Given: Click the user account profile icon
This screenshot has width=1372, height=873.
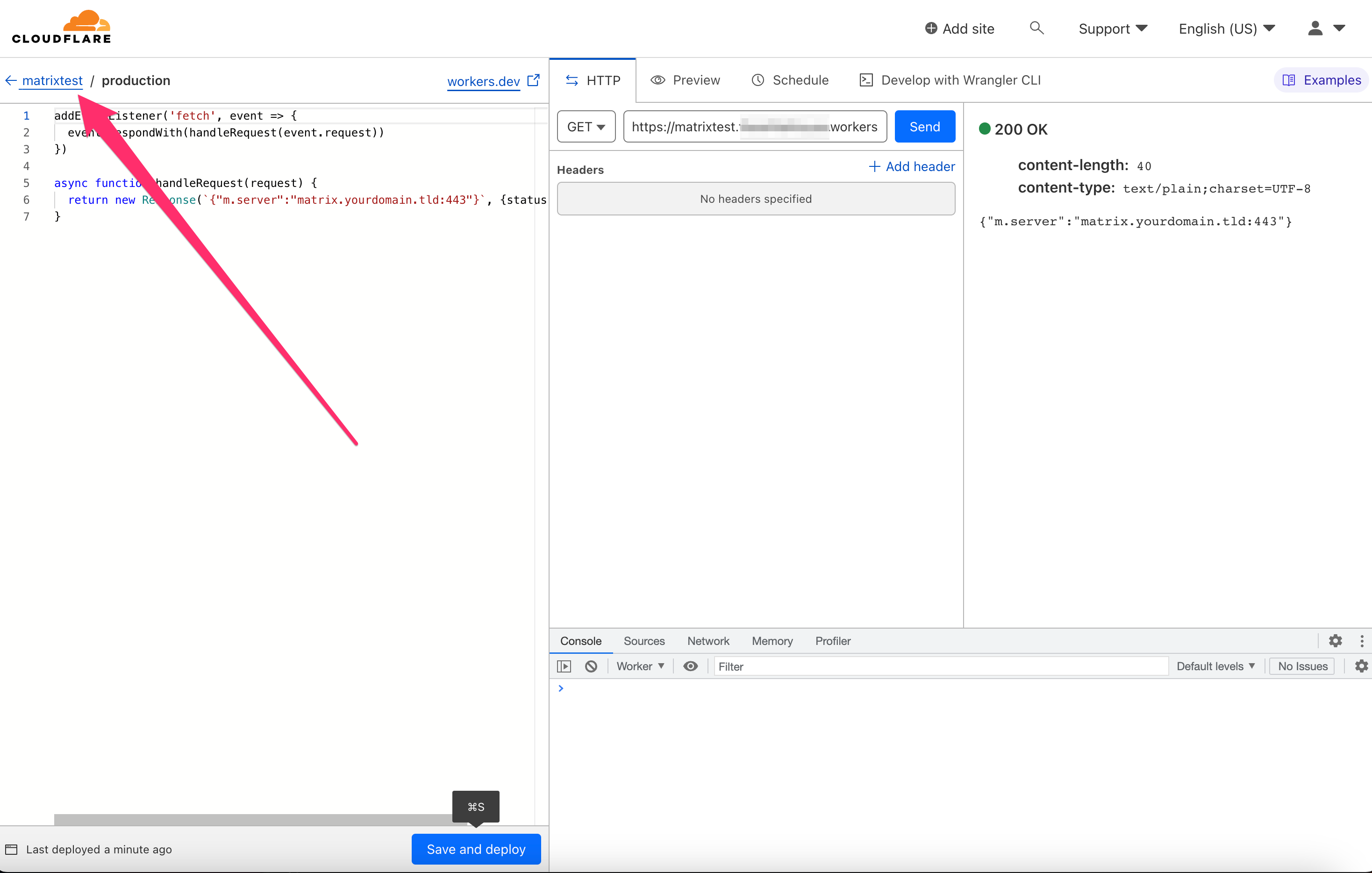Looking at the screenshot, I should point(1315,28).
